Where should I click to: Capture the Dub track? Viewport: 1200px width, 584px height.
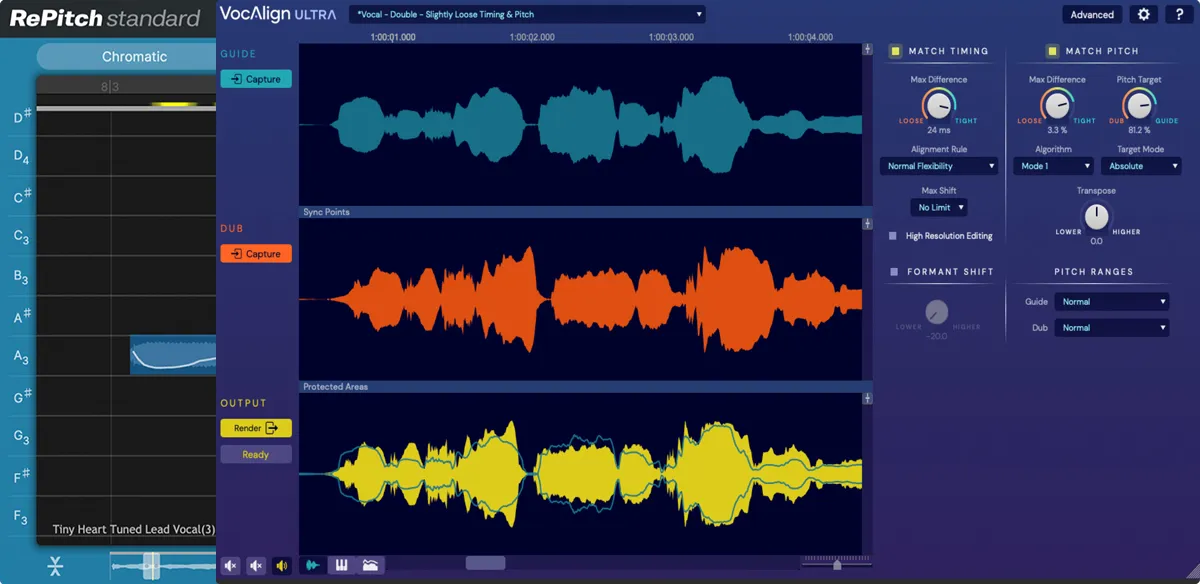point(255,253)
